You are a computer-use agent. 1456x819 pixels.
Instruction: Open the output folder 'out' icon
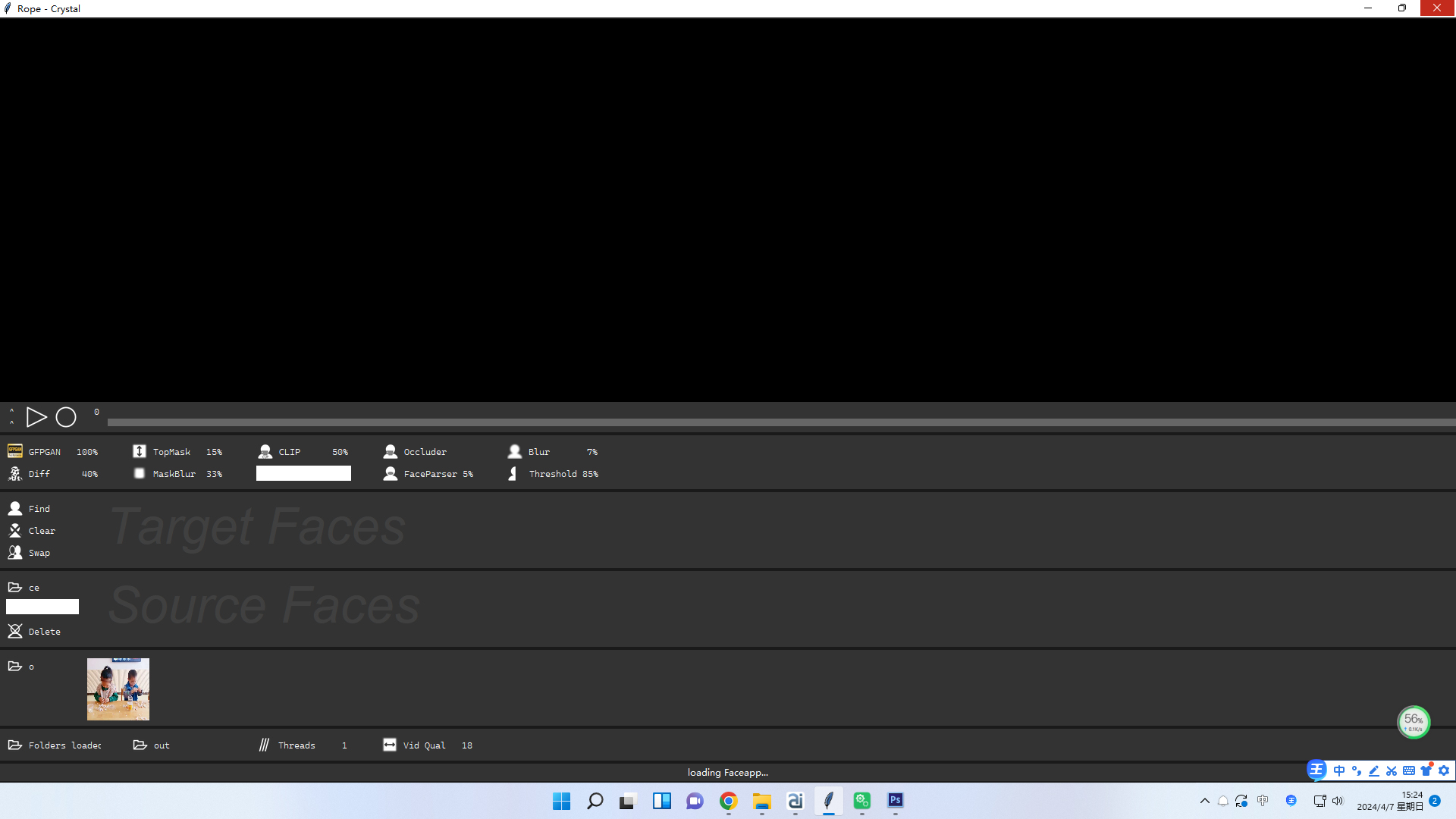(140, 745)
